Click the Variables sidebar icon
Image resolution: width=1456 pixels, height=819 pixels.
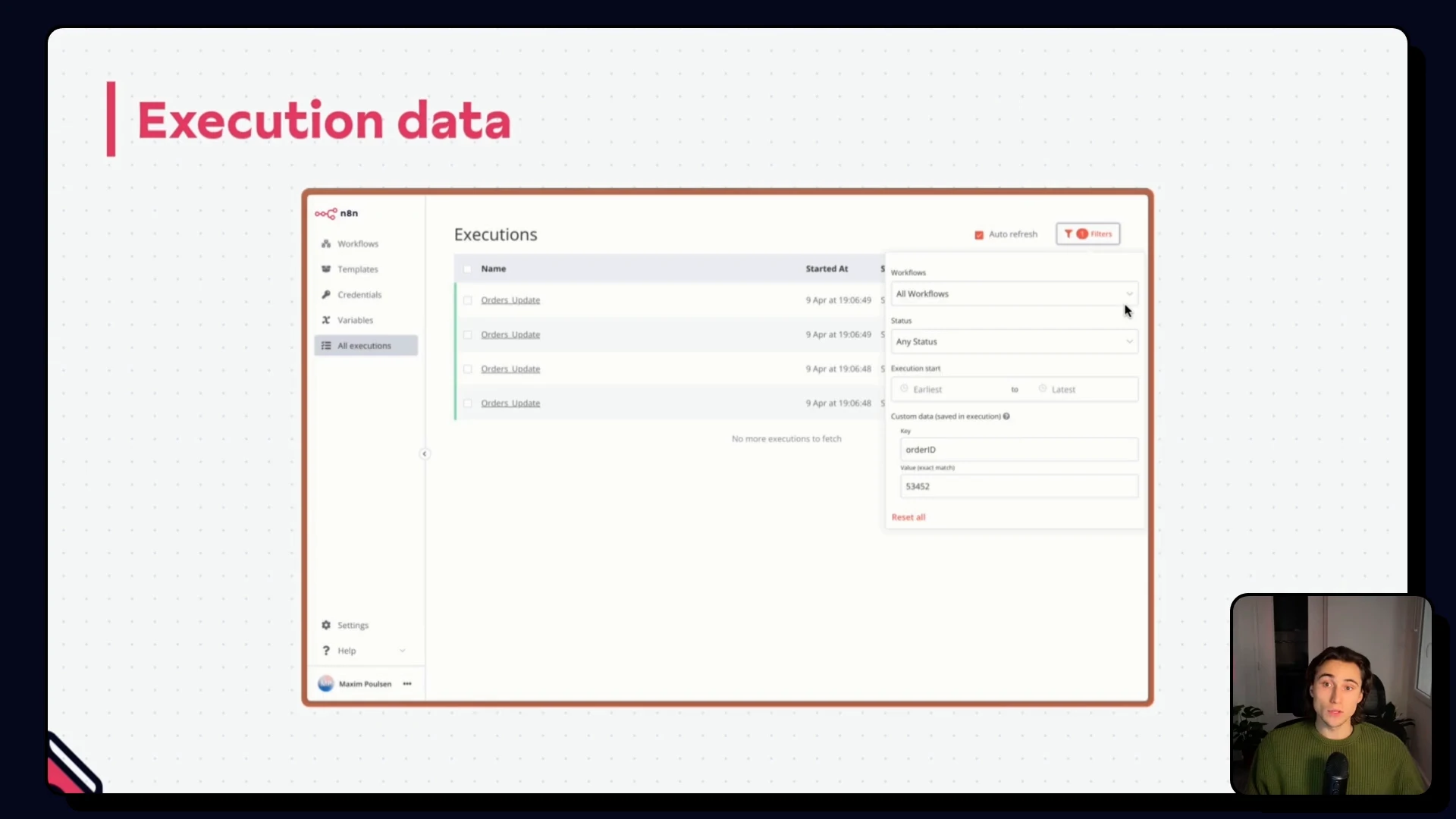tap(326, 321)
